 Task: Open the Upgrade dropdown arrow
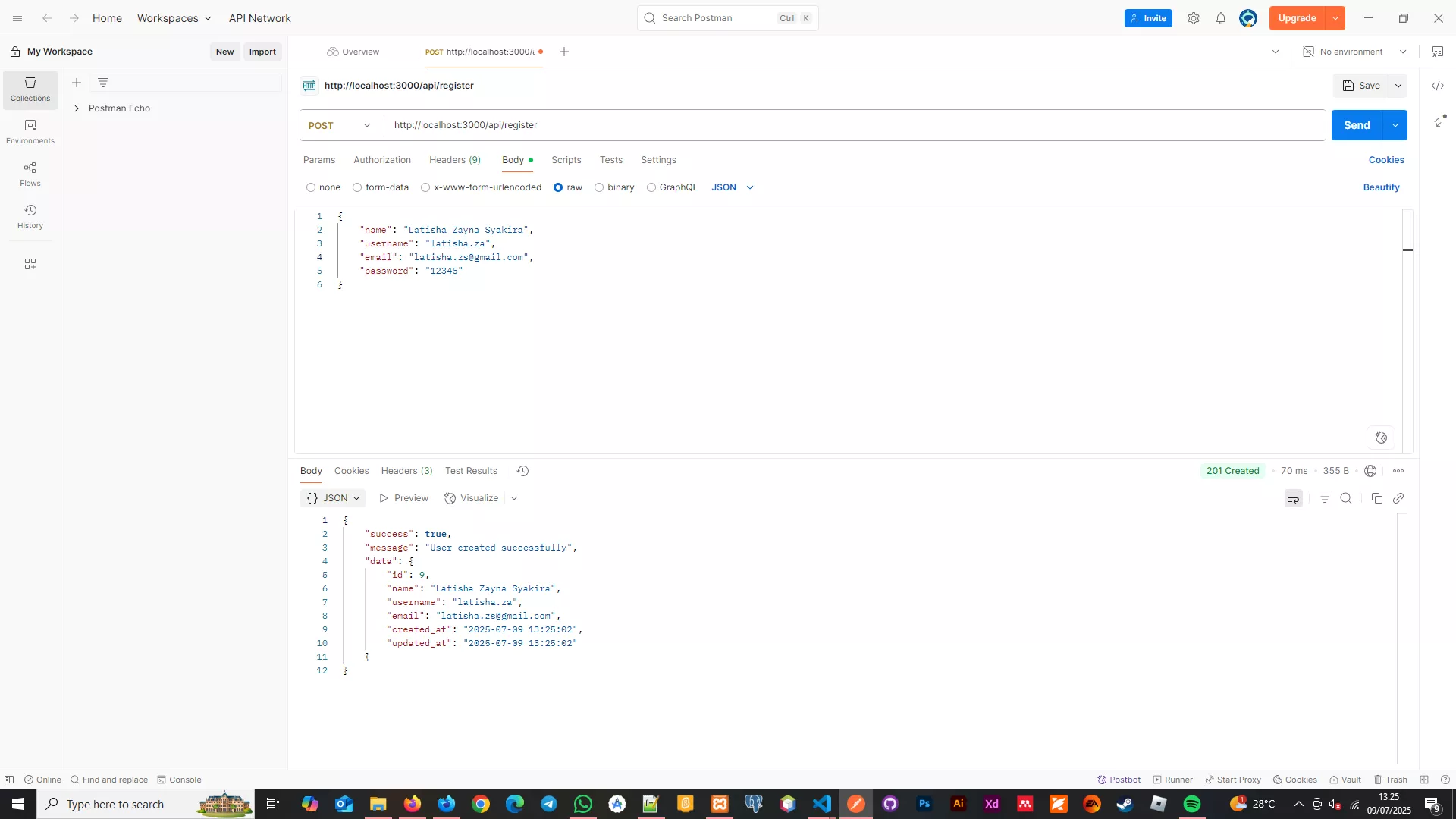1335,18
